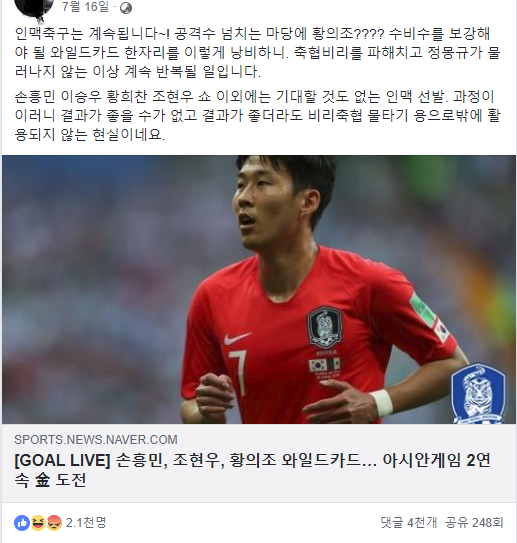The width and height of the screenshot is (517, 543).
Task: Click the globe public-privacy icon
Action: (126, 8)
